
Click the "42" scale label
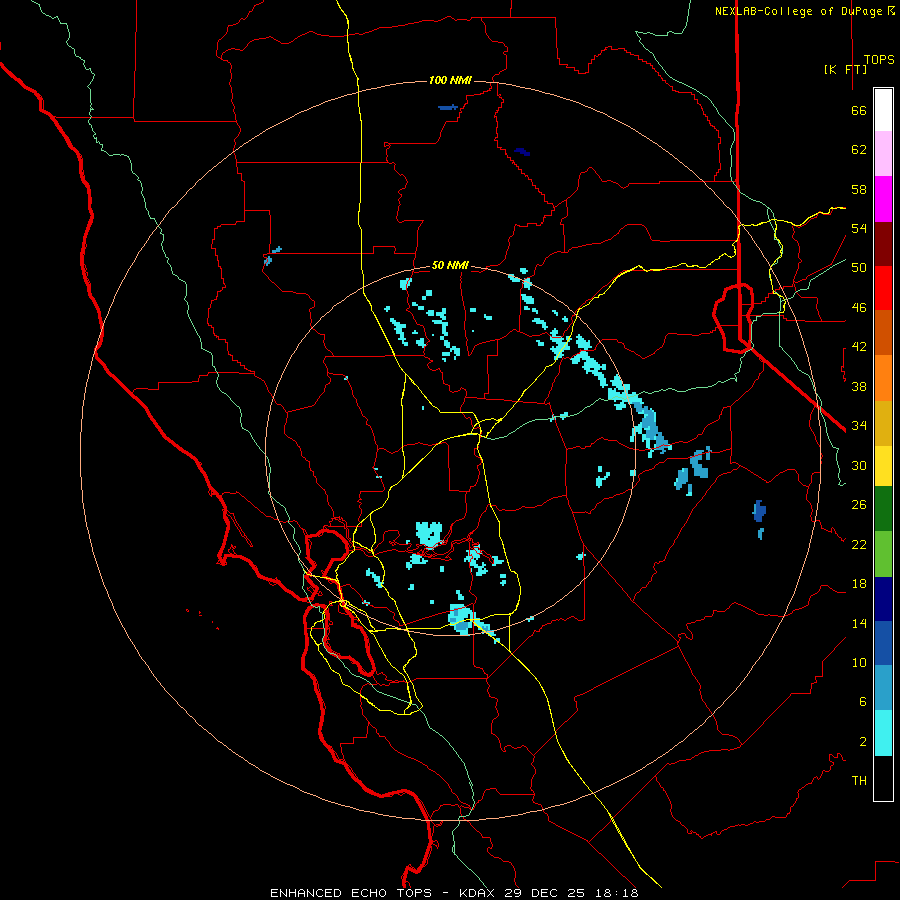[859, 347]
